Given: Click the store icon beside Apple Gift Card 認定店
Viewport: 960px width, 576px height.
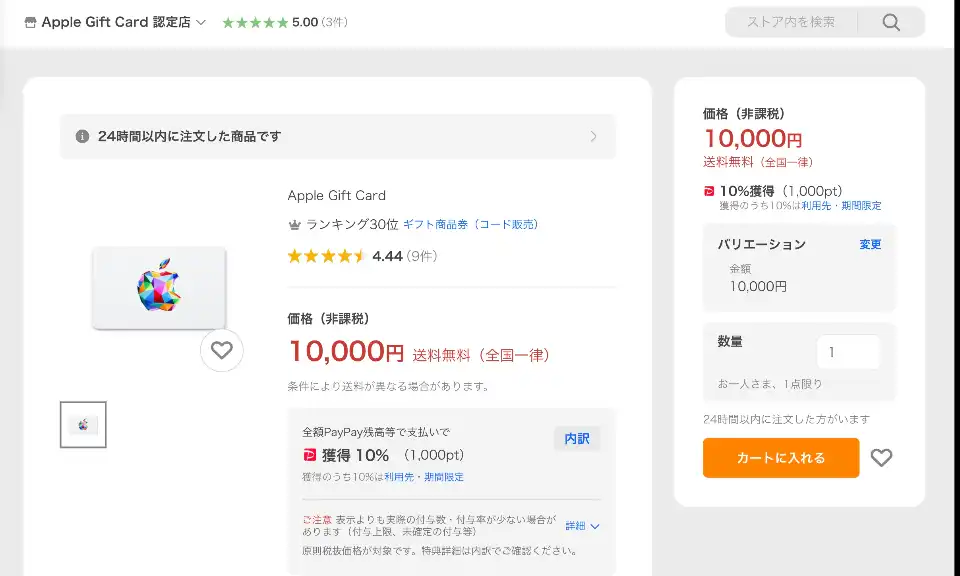Looking at the screenshot, I should click(30, 22).
